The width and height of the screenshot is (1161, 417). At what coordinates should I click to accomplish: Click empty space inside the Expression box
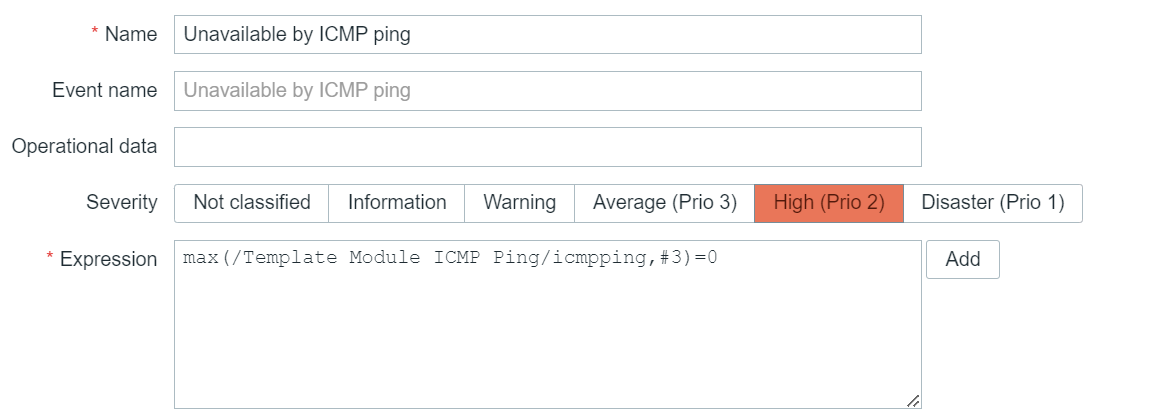547,340
